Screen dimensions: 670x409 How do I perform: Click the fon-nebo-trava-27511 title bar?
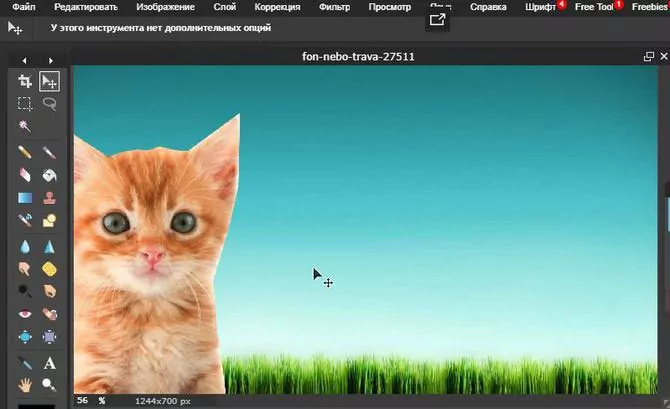point(358,56)
